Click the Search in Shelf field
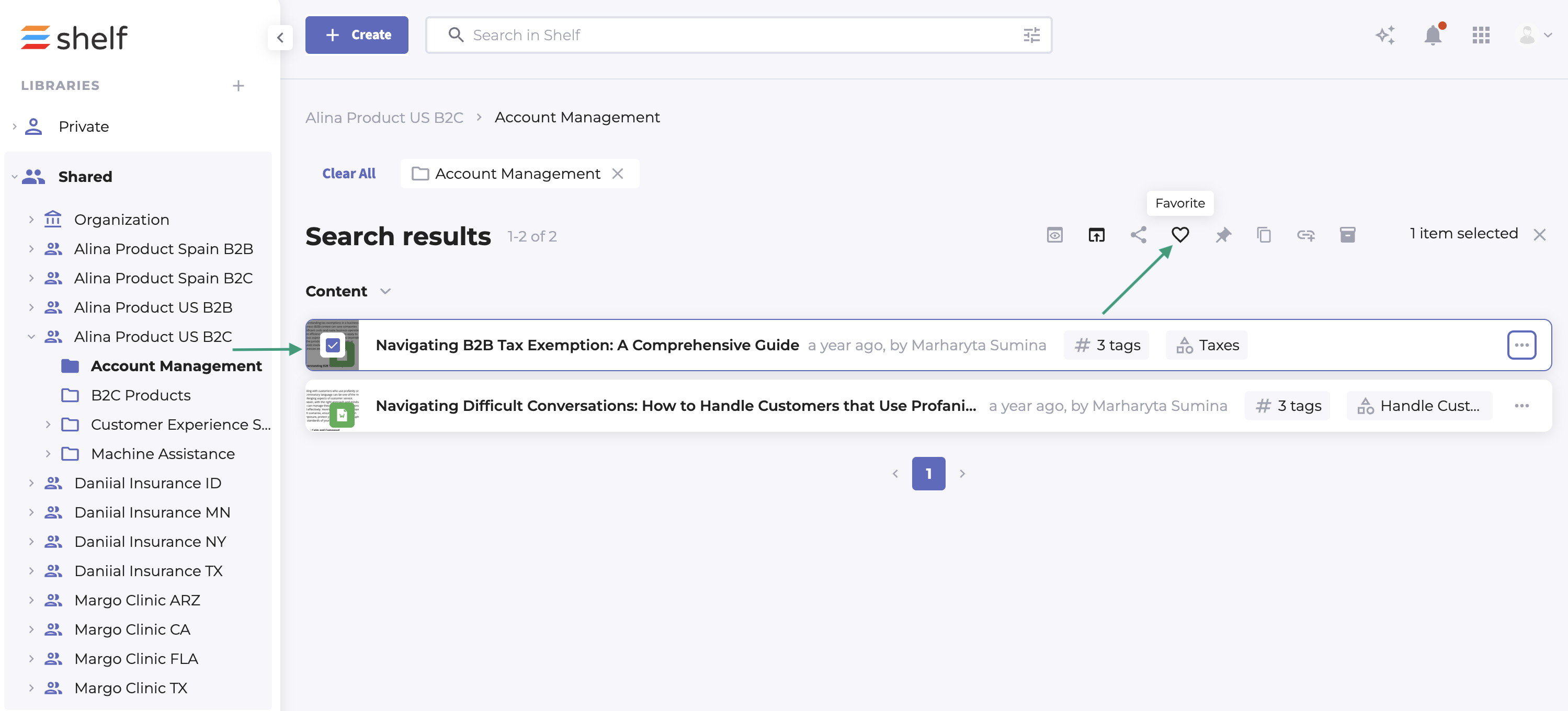Screen dimensions: 1568x711 [731, 35]
